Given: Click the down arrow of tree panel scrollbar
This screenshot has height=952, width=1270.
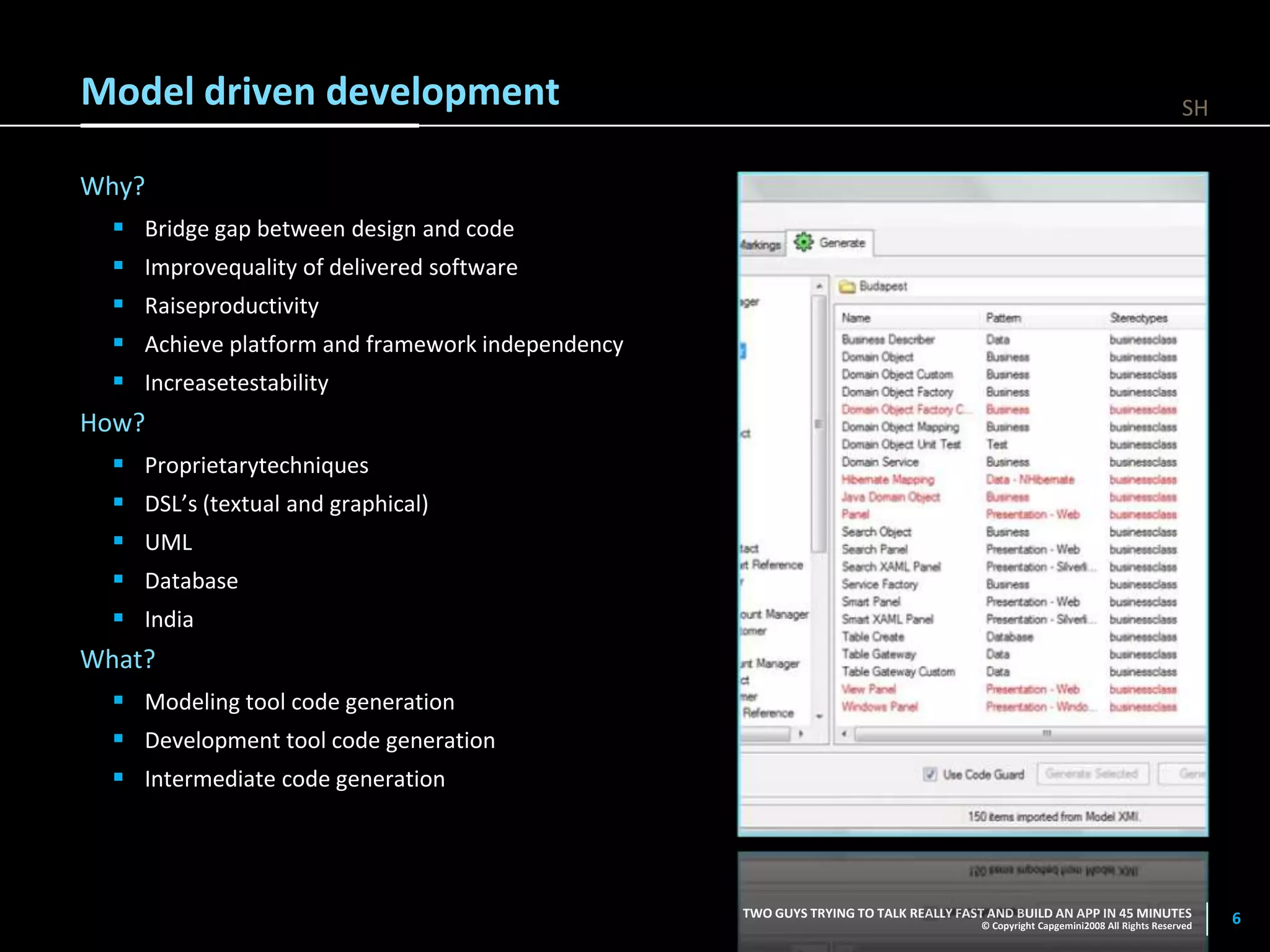Looking at the screenshot, I should point(819,716).
